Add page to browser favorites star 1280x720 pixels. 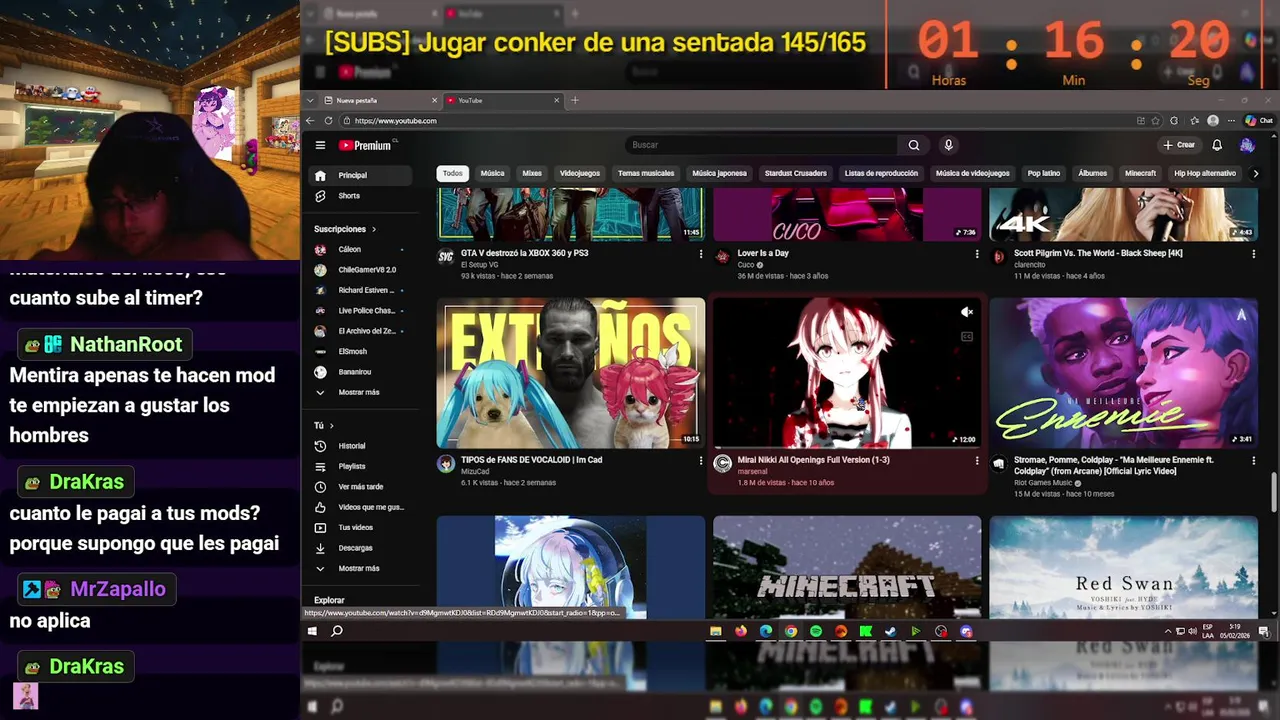[x=1156, y=120]
